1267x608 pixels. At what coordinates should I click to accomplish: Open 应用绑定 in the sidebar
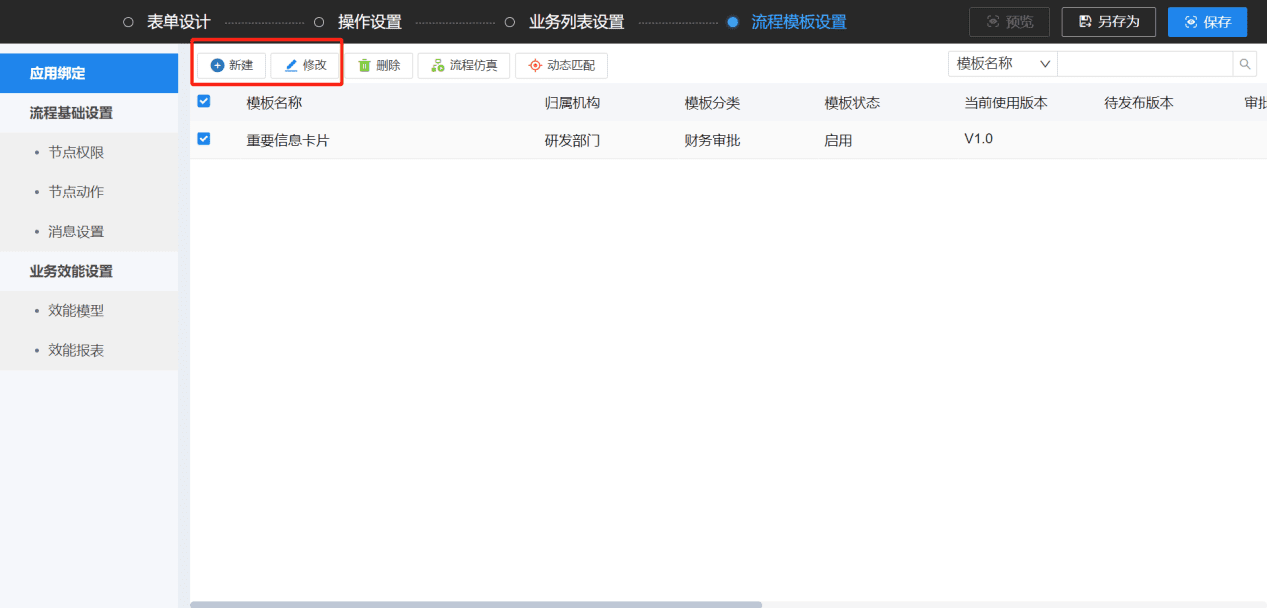click(x=89, y=73)
